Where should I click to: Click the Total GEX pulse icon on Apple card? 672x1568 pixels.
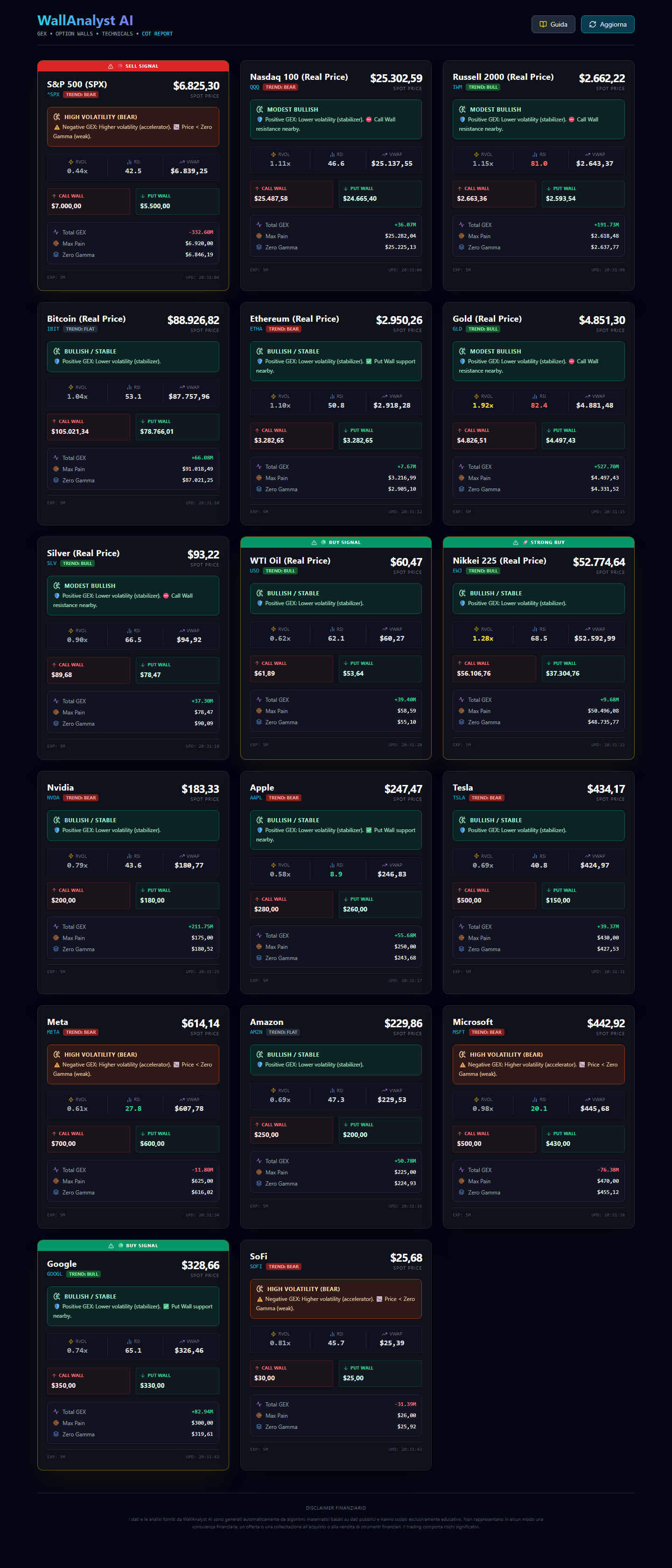pyautogui.click(x=259, y=936)
